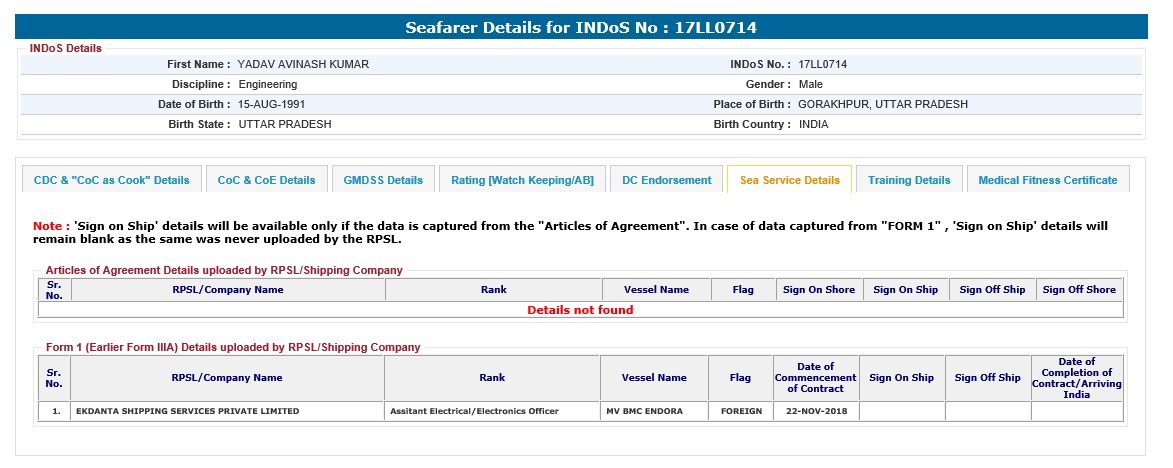Viewport: 1173px width, 468px height.
Task: Click the Date of Commencement of Contract header
Action: coord(816,378)
